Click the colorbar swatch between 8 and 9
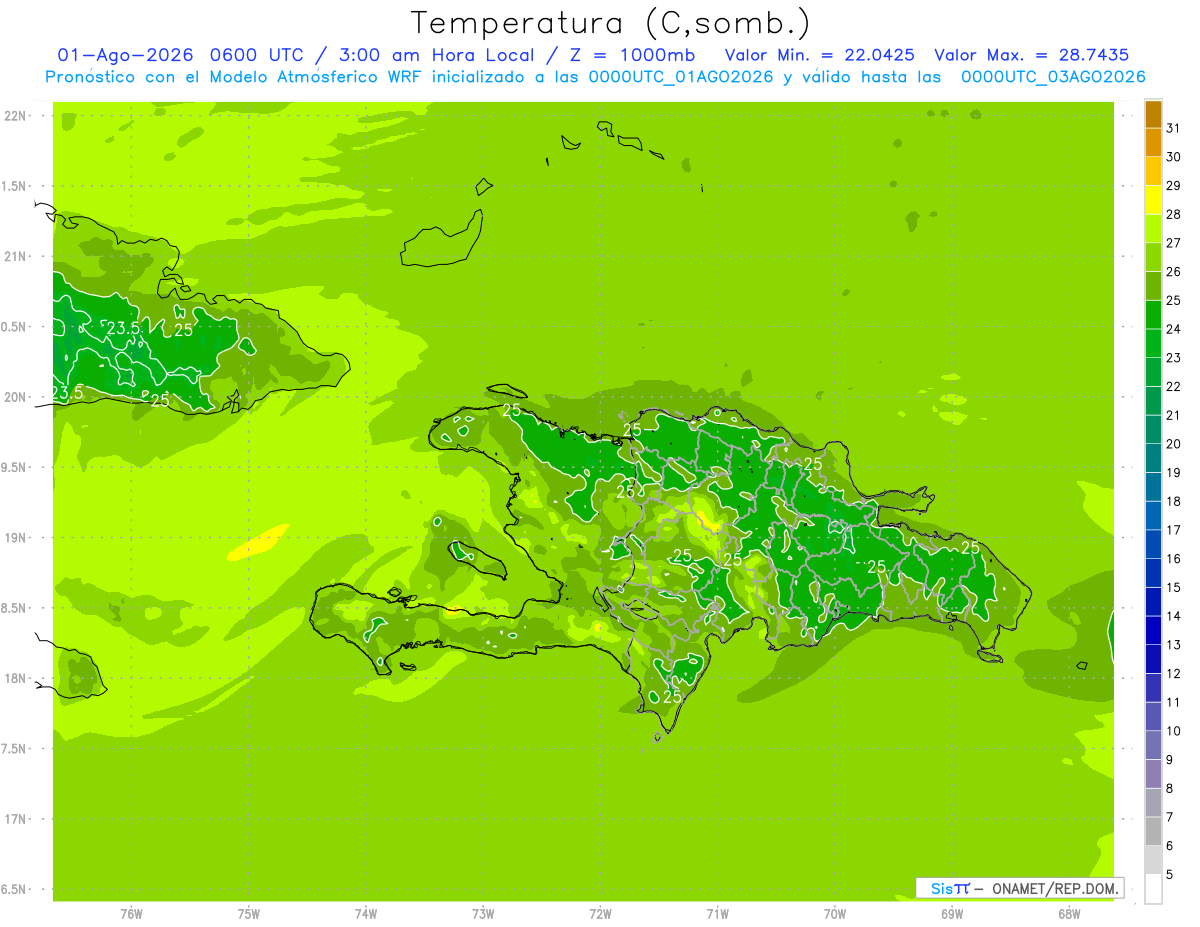Image resolution: width=1200 pixels, height=927 pixels. click(x=1153, y=774)
